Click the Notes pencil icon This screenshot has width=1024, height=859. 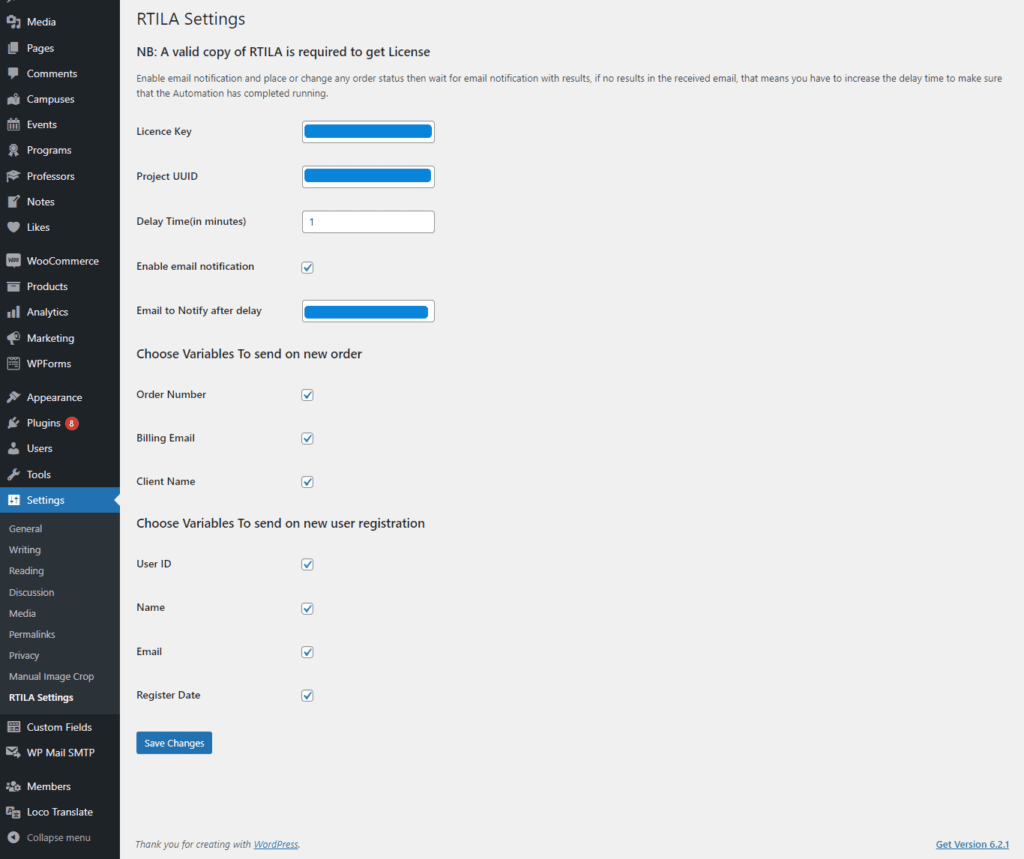coord(13,201)
